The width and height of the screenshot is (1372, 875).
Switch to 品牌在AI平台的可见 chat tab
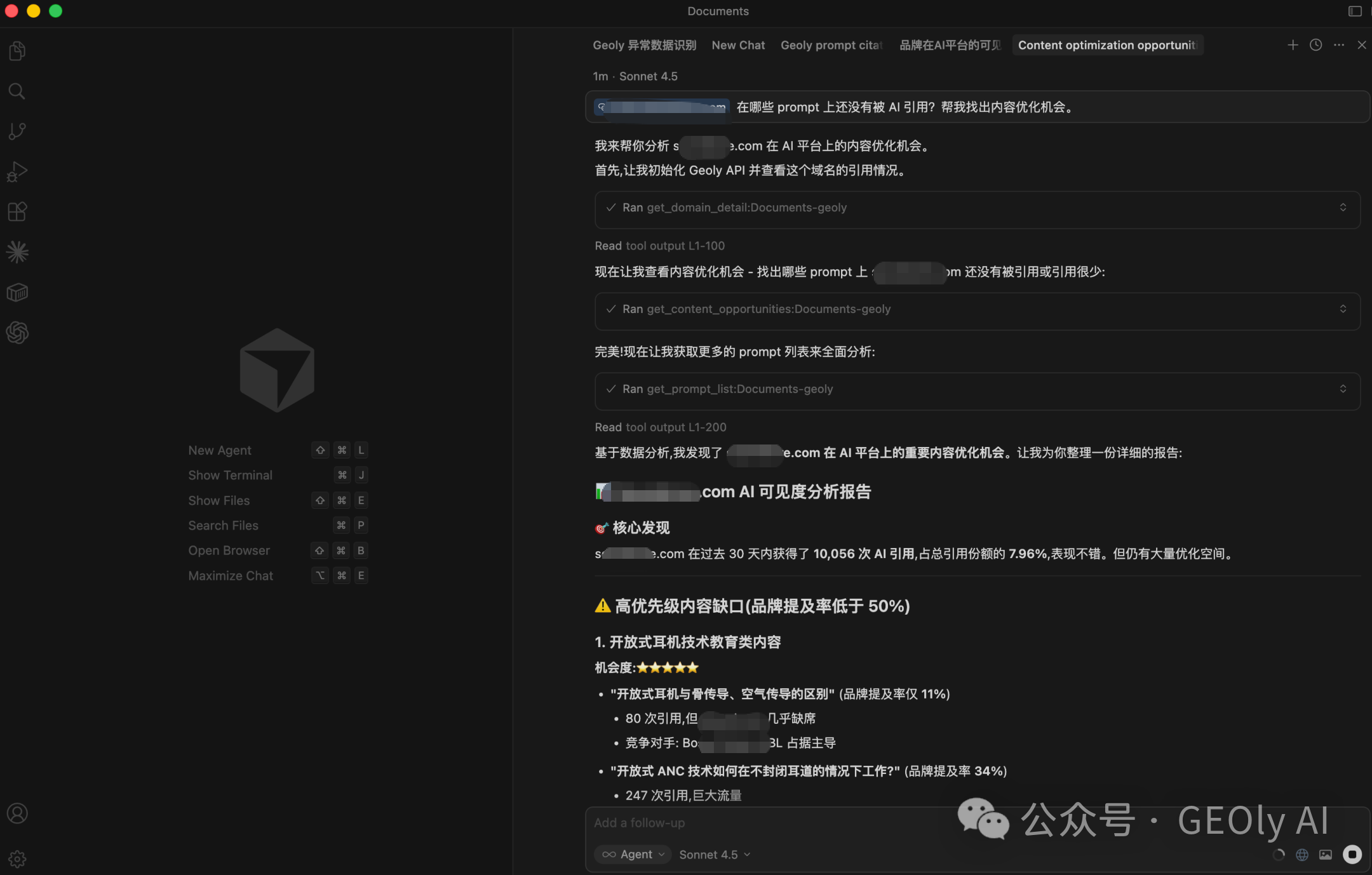tap(950, 45)
